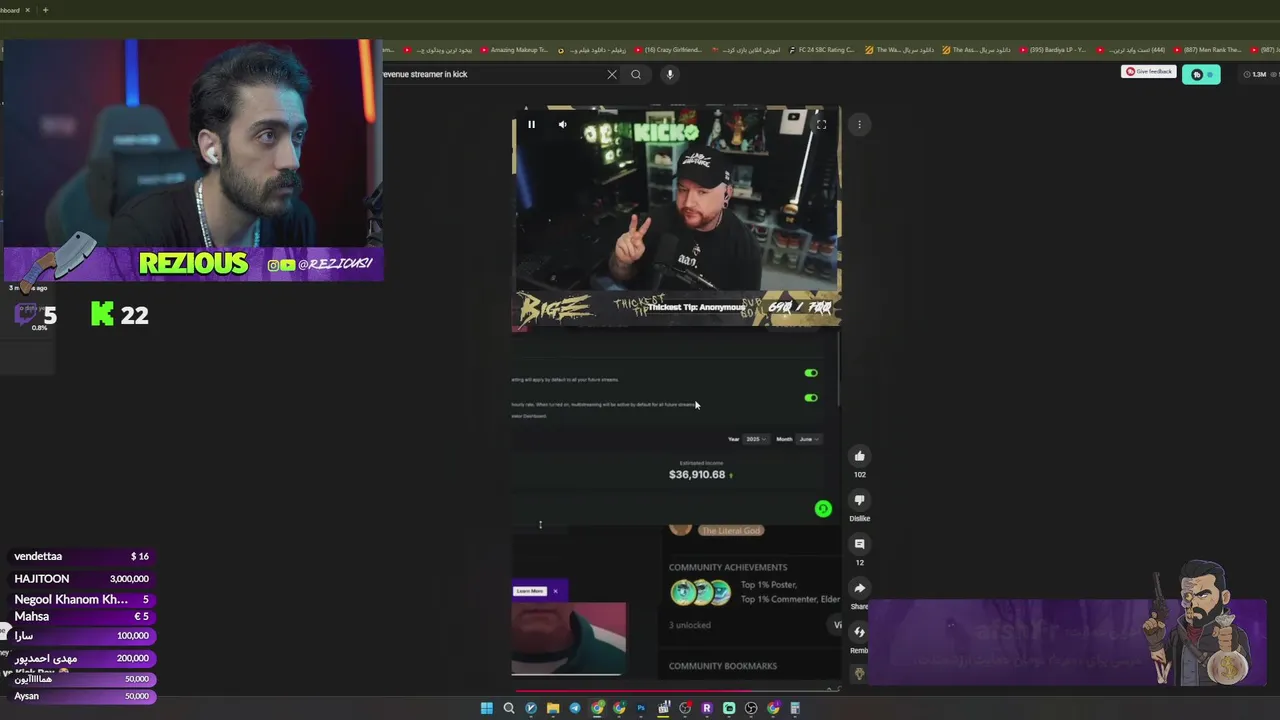1280x720 pixels.
Task: Toggle the lower green multistreaming switch
Action: pos(811,398)
